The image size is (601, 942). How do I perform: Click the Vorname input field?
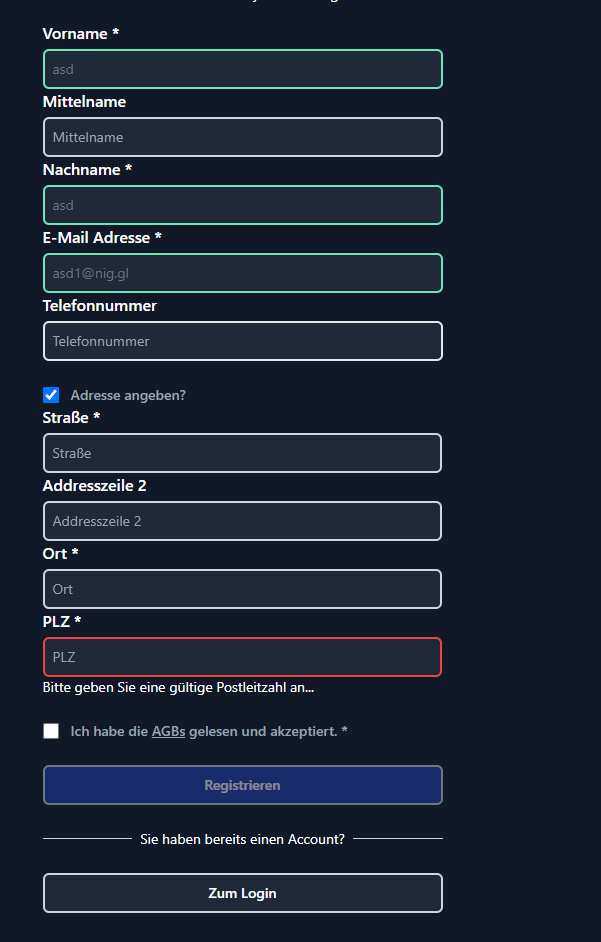tap(242, 69)
